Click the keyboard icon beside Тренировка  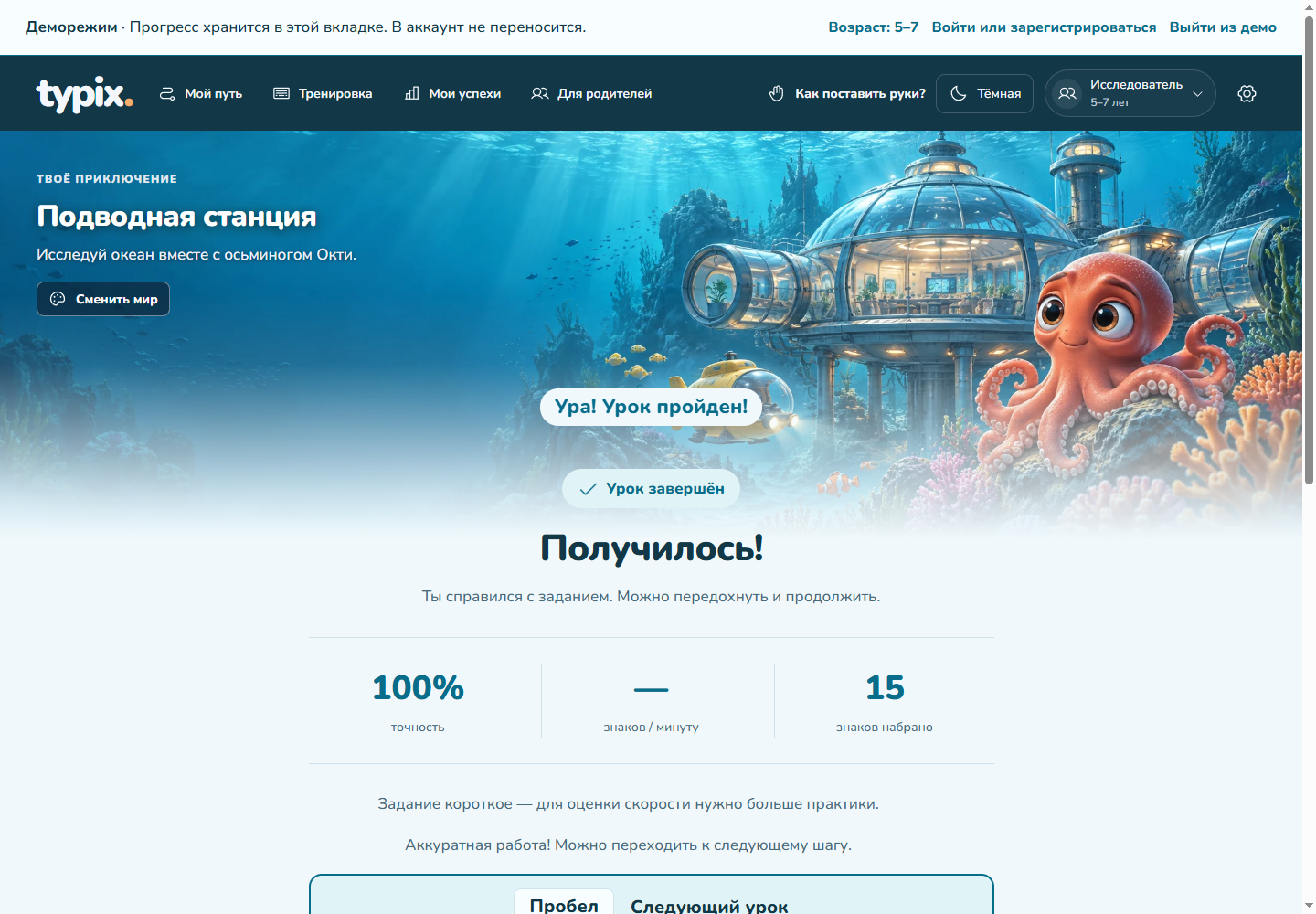click(281, 93)
